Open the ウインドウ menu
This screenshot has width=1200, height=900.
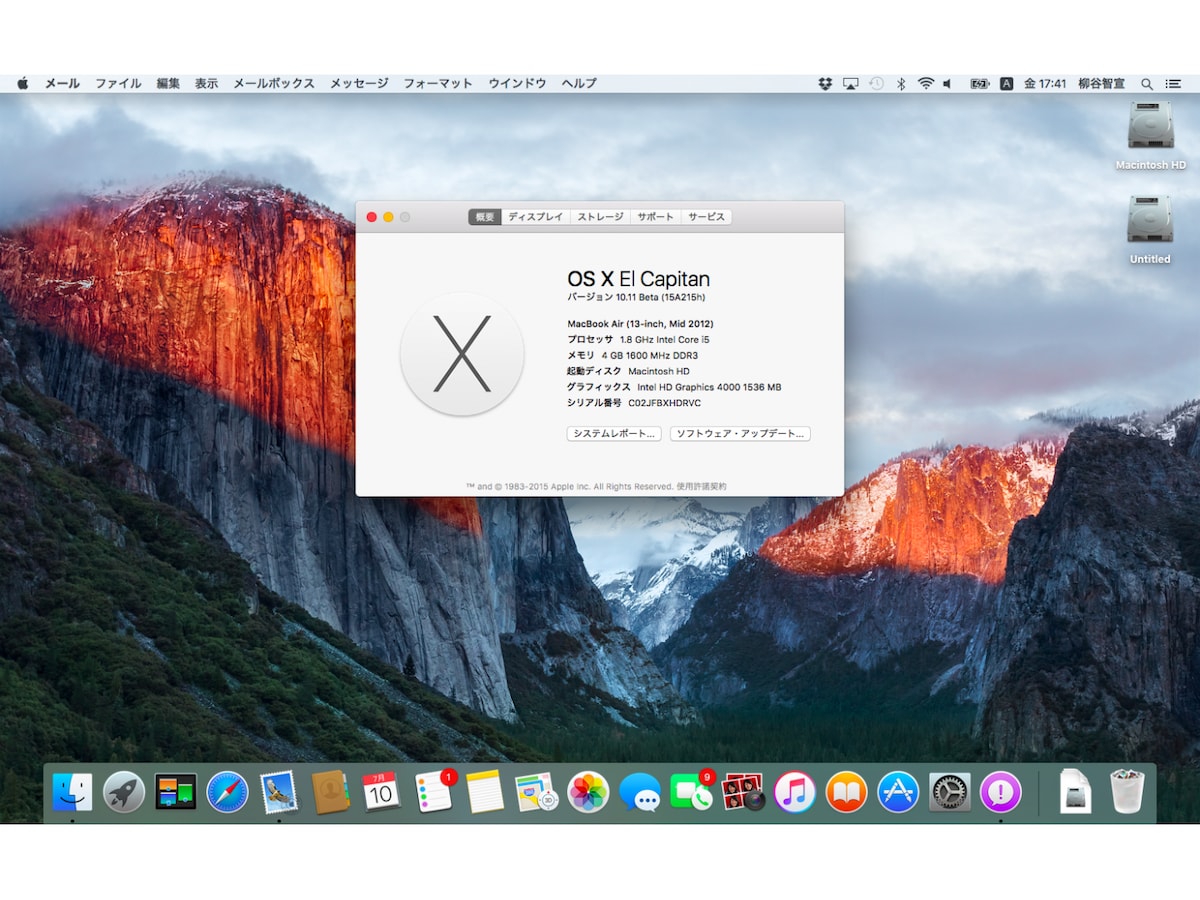pyautogui.click(x=517, y=84)
